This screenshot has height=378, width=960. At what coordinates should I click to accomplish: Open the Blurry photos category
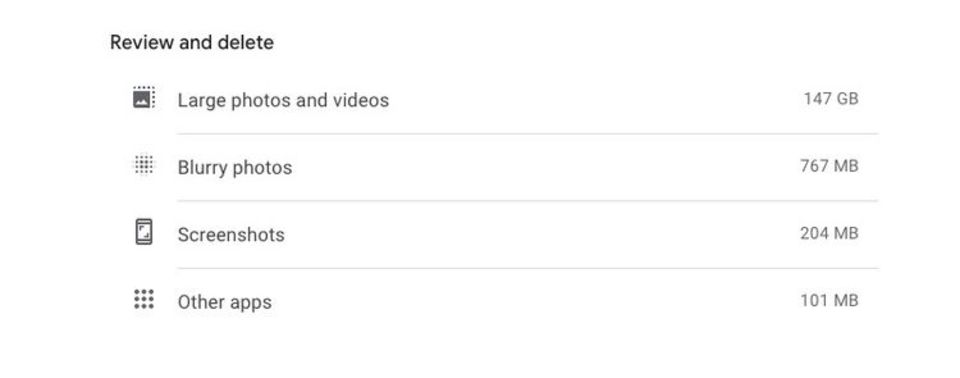point(234,167)
